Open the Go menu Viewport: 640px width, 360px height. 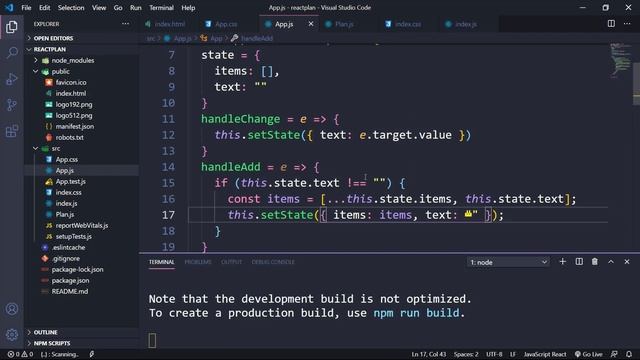[118, 7]
